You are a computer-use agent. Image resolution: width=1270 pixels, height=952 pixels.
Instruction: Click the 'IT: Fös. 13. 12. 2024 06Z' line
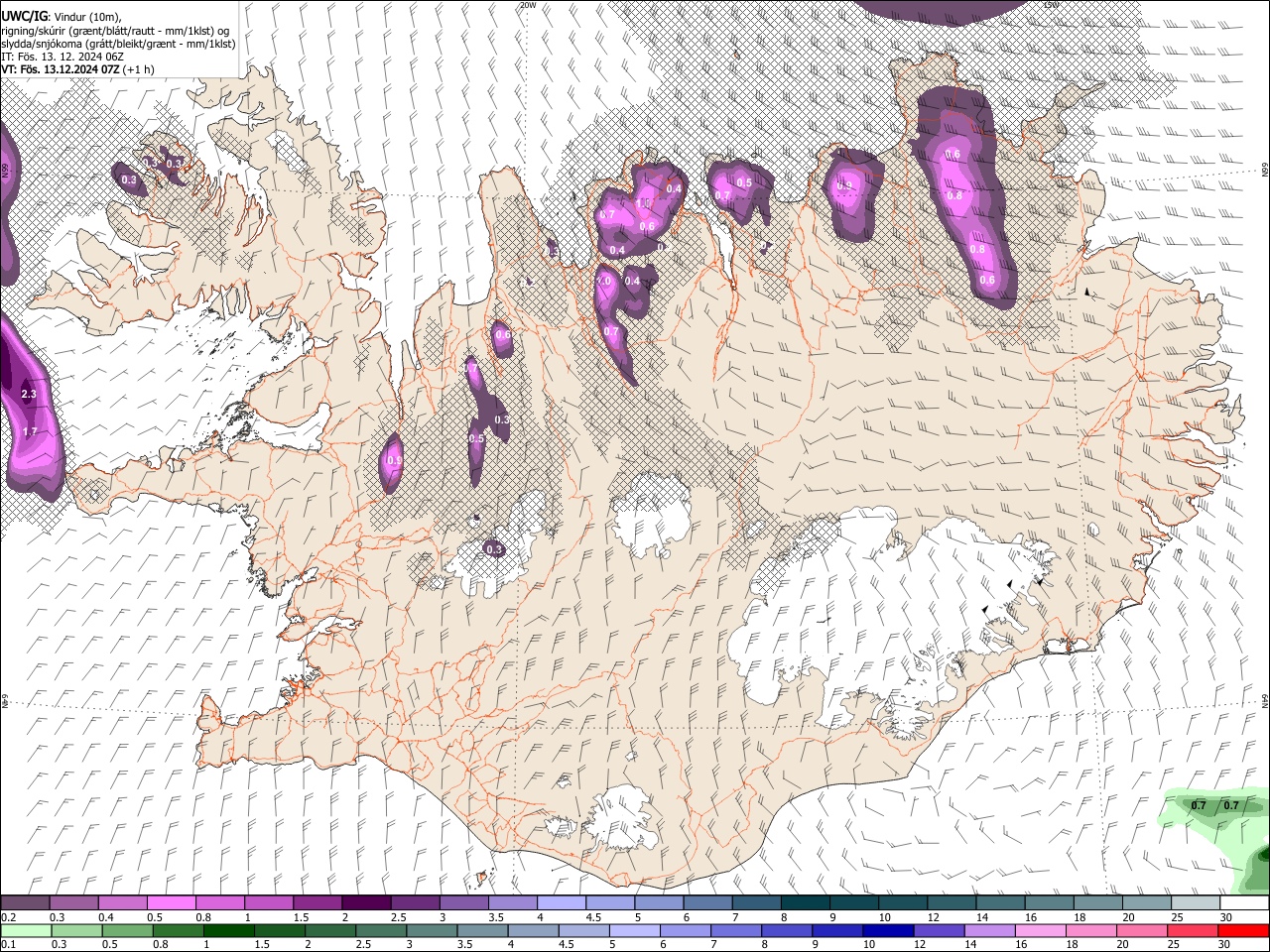[63, 57]
